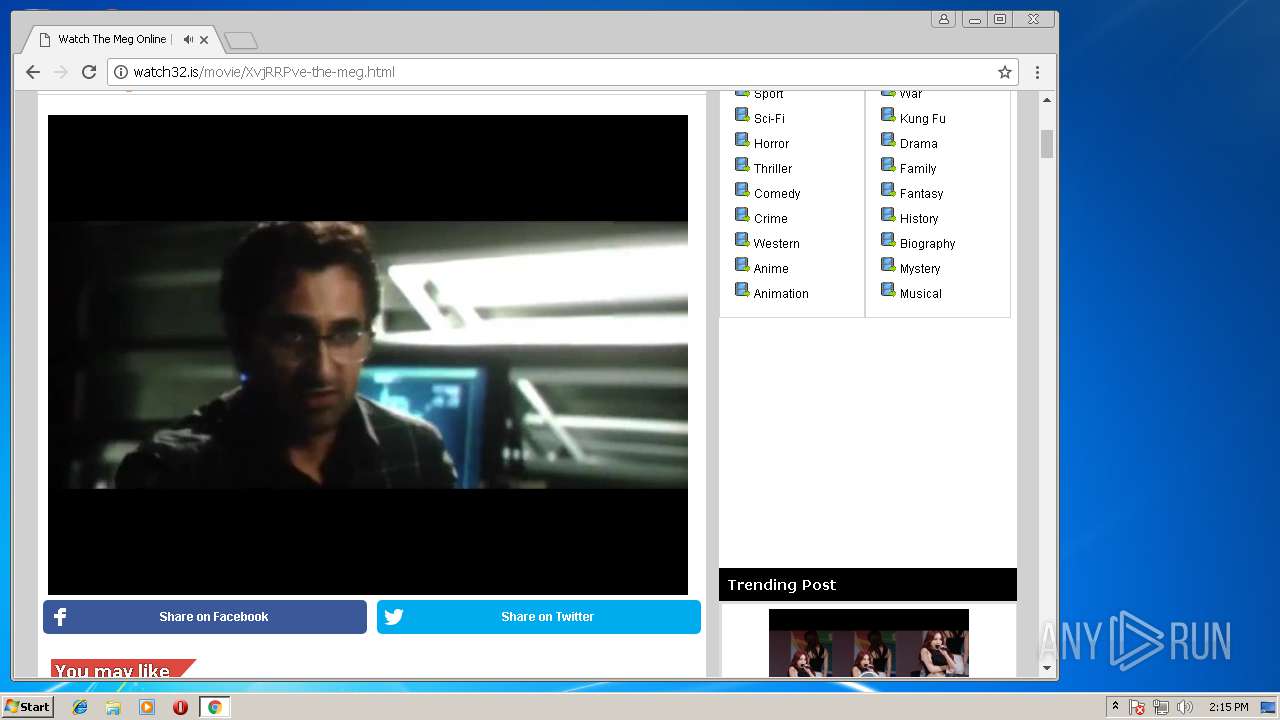Viewport: 1280px width, 720px height.
Task: Open the Kung Fu genre link
Action: click(x=922, y=119)
